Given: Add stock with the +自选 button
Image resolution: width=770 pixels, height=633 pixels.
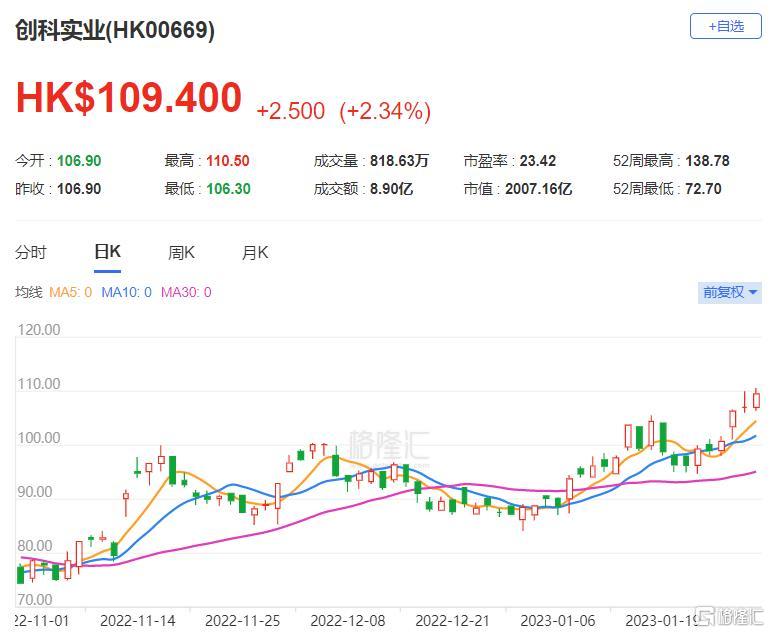Looking at the screenshot, I should click(725, 26).
